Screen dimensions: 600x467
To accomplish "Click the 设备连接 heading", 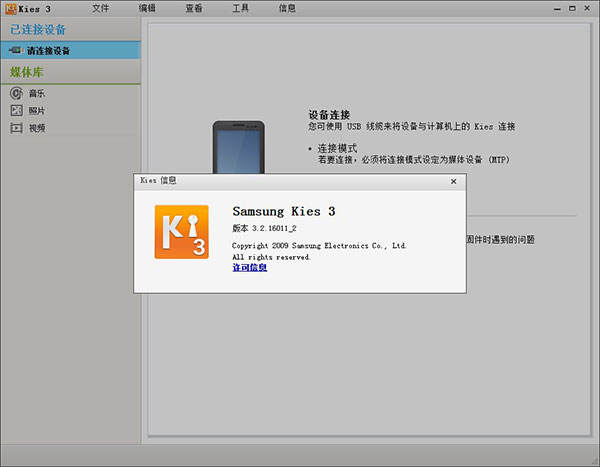I will pyautogui.click(x=329, y=115).
